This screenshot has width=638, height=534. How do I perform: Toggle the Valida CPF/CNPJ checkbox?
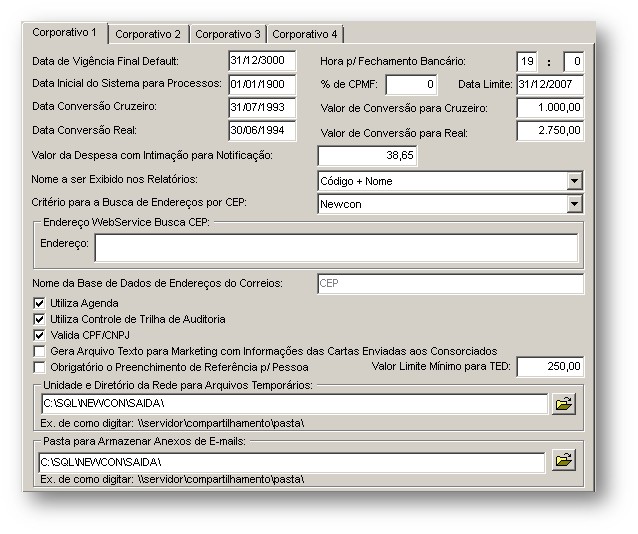pyautogui.click(x=39, y=335)
